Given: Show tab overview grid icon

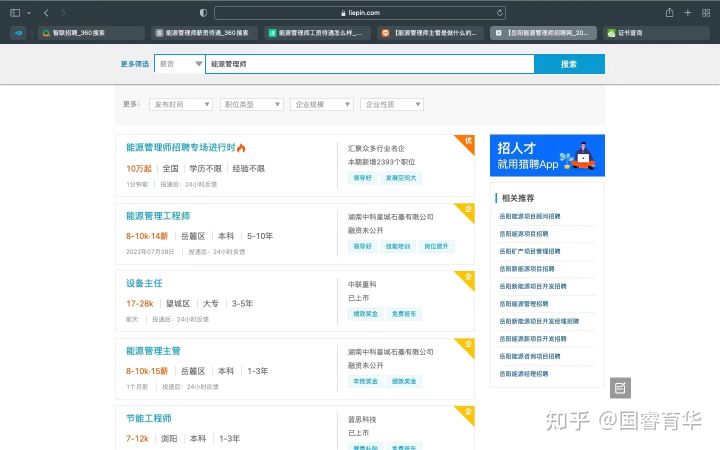Looking at the screenshot, I should (x=706, y=13).
